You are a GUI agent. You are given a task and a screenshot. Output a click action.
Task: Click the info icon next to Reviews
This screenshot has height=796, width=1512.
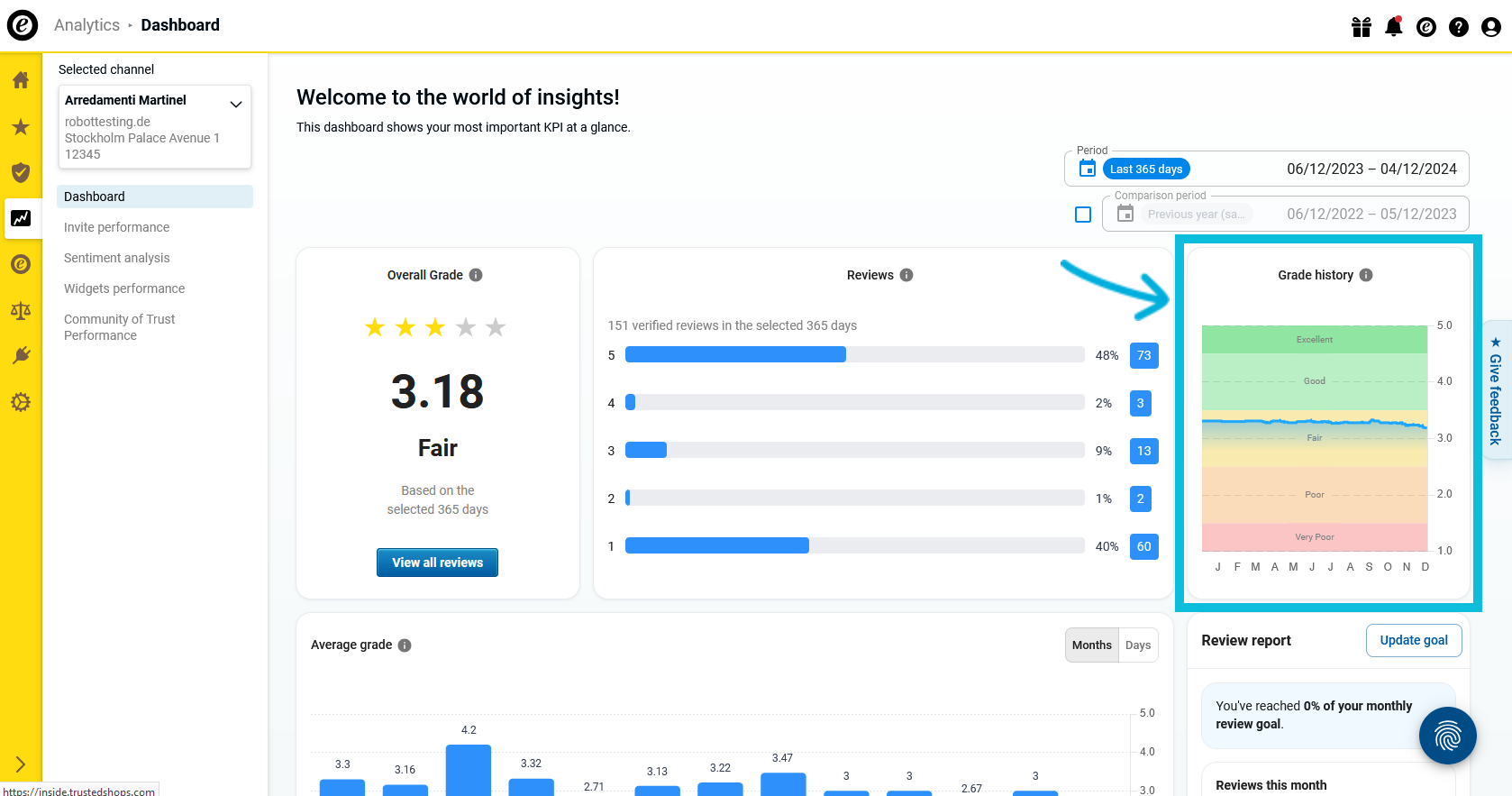[x=906, y=275]
